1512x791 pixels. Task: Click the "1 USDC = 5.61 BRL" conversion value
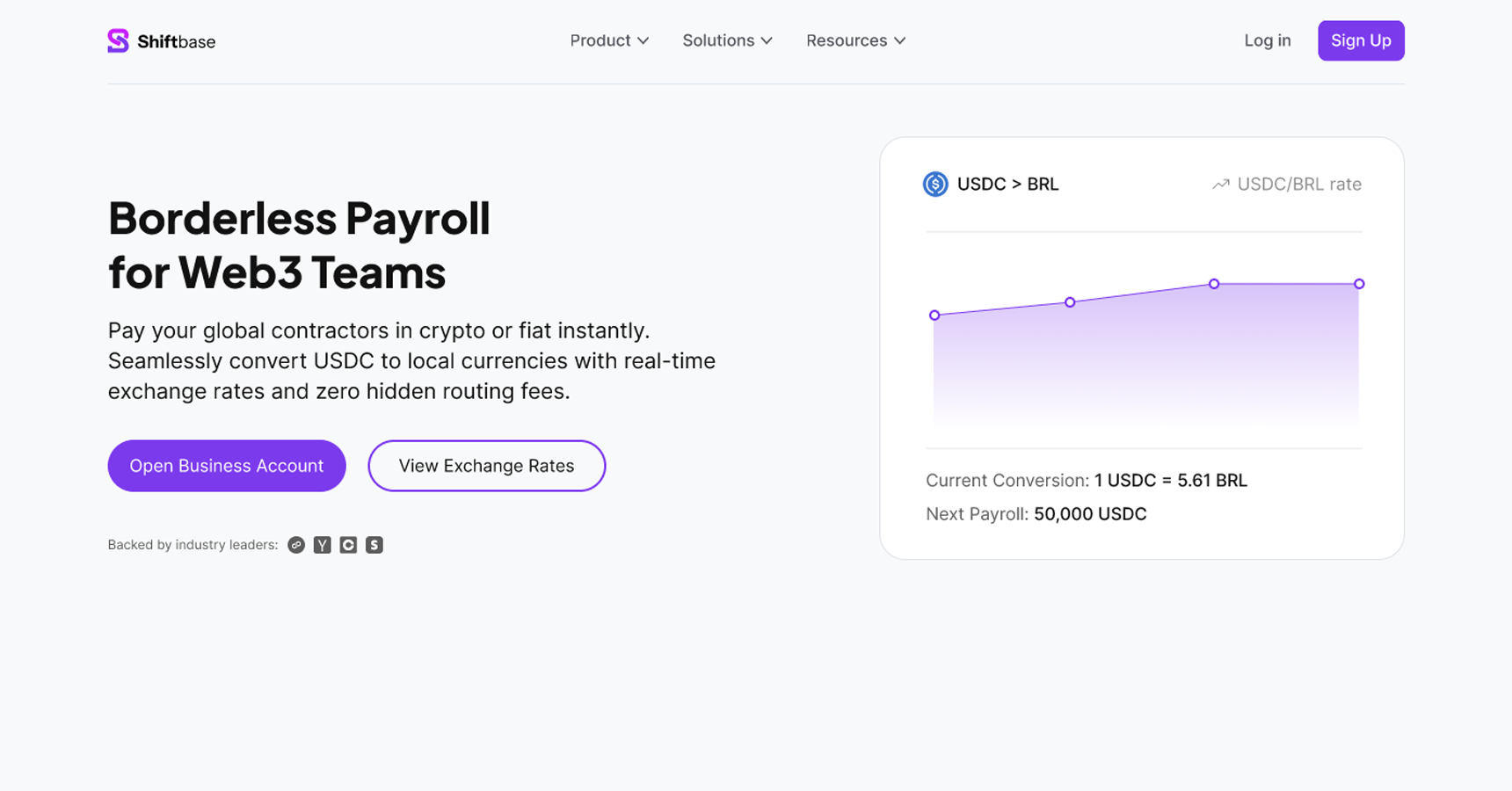click(x=1171, y=481)
